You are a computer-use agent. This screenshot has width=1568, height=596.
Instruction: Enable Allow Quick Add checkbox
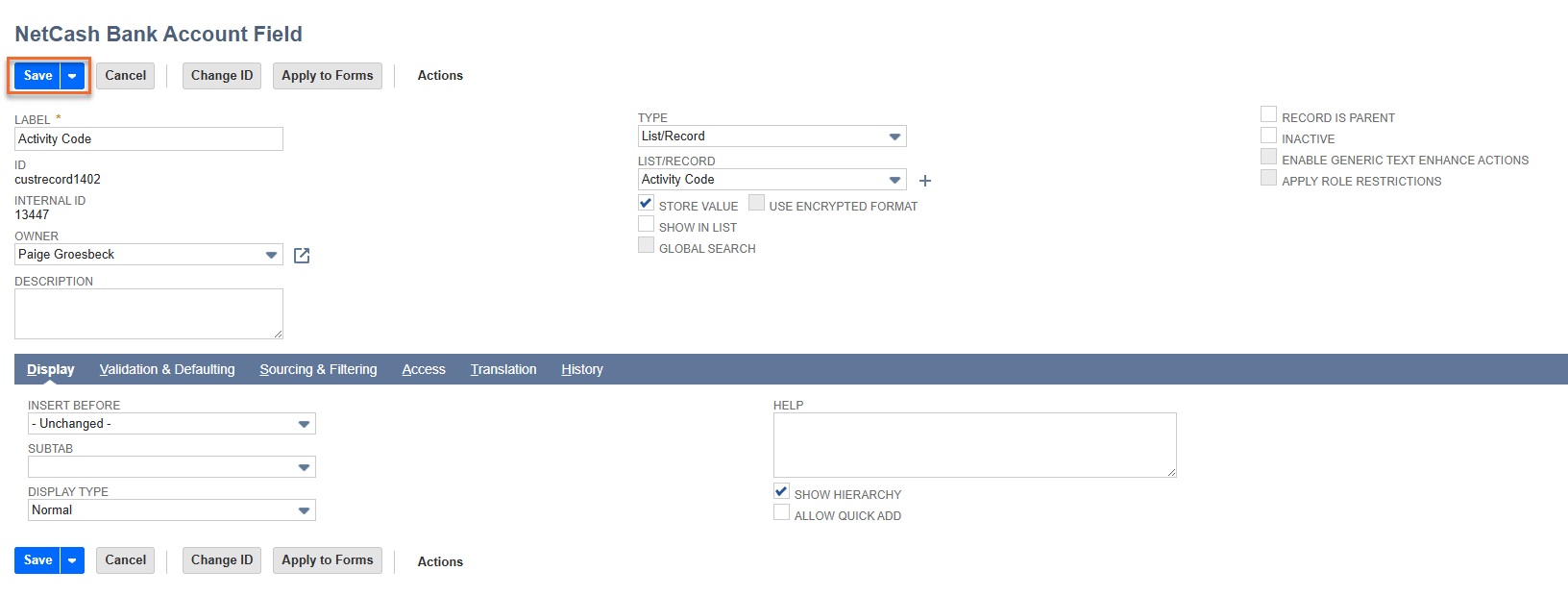[x=782, y=513]
